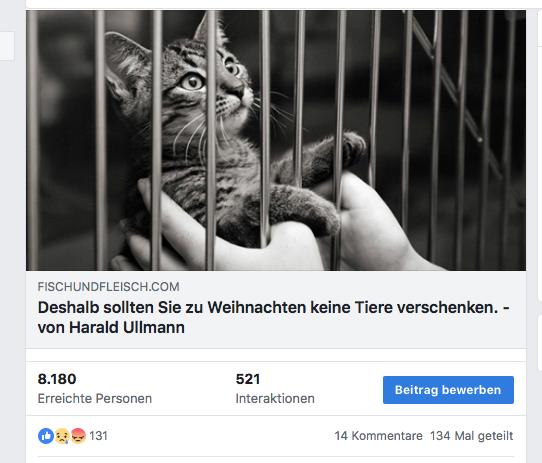Viewport: 542px width, 463px height.
Task: Open the 134 Mal geteilt link
Action: tap(472, 436)
